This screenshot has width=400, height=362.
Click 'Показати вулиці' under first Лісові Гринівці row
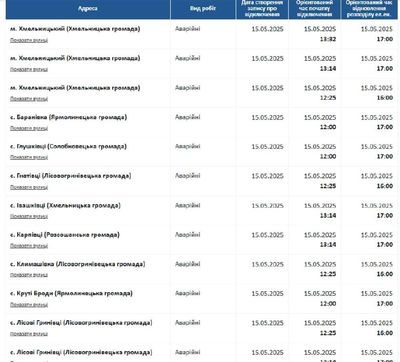pos(29,334)
